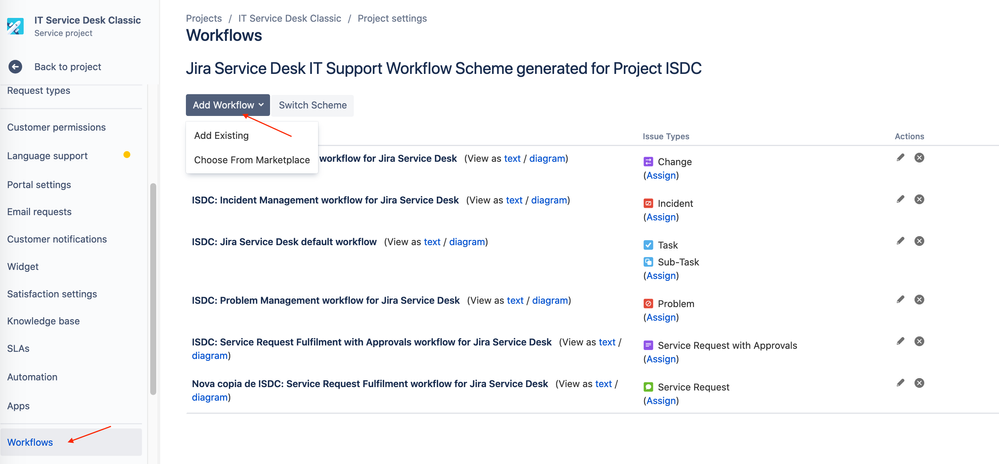The width and height of the screenshot is (999, 464).
Task: Click Assign under Service Request with Approvals
Action: 661,359
